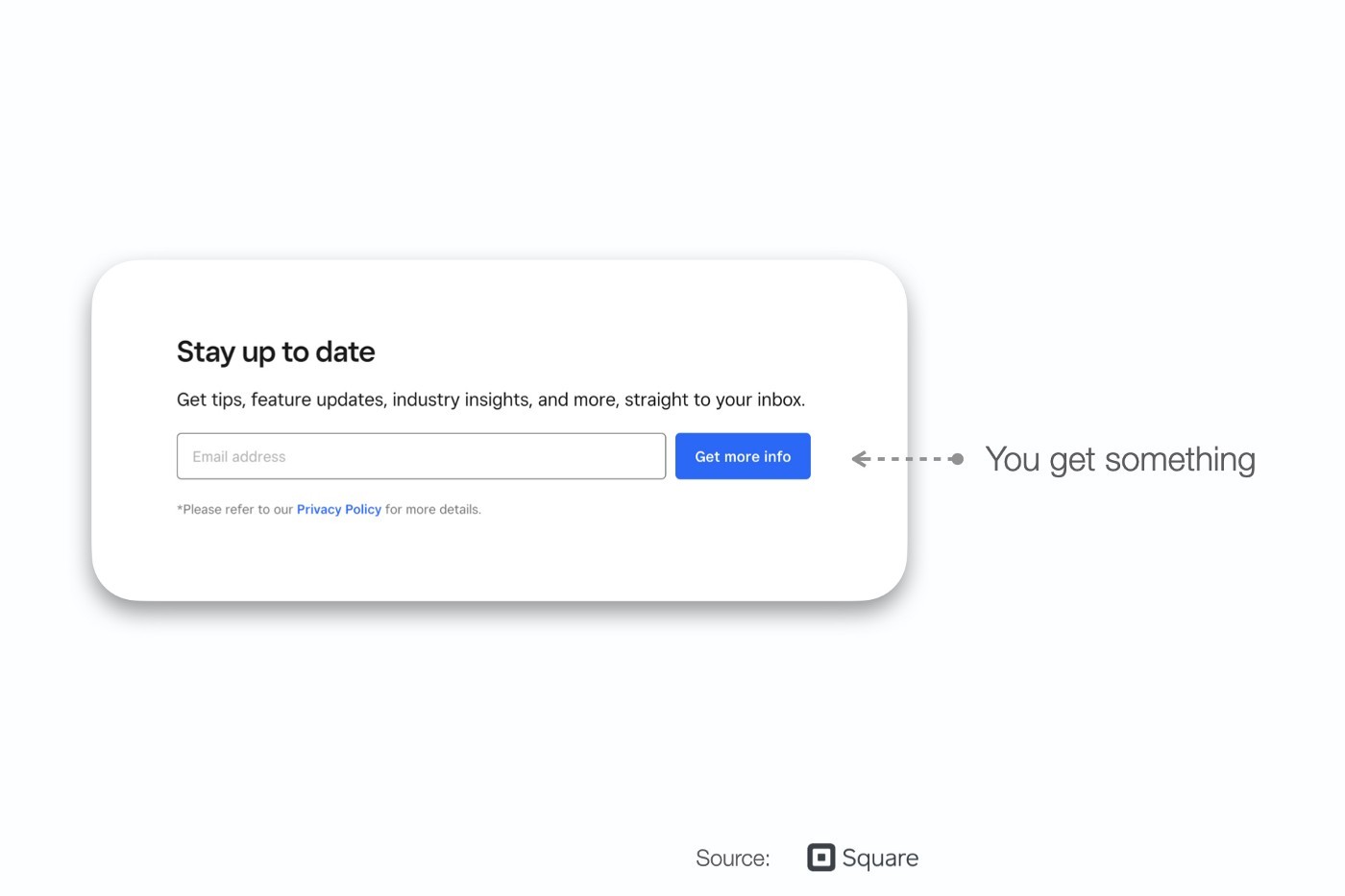Click the word "date" in the heading
Image resolution: width=1345 pixels, height=896 pixels.
click(x=345, y=352)
